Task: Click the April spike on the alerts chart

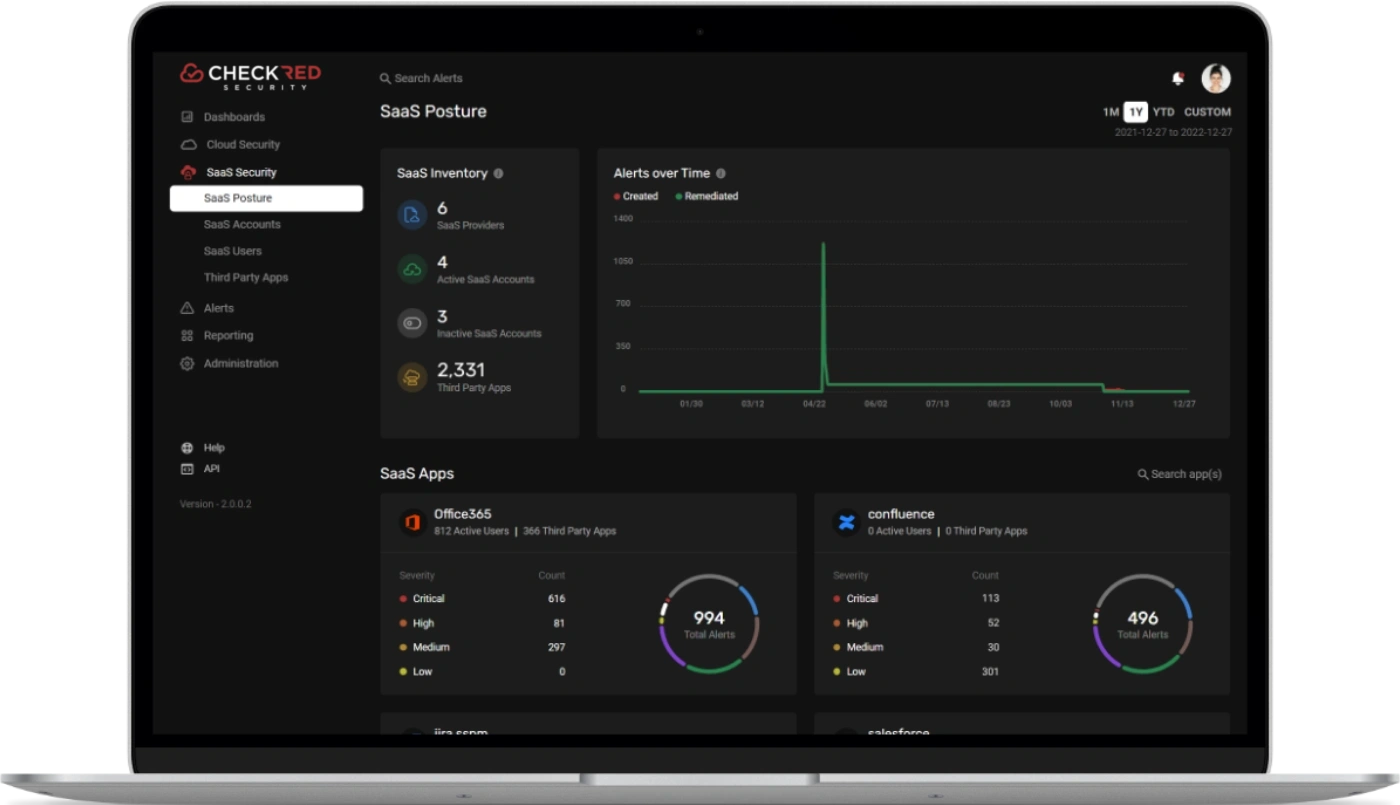Action: pos(823,315)
